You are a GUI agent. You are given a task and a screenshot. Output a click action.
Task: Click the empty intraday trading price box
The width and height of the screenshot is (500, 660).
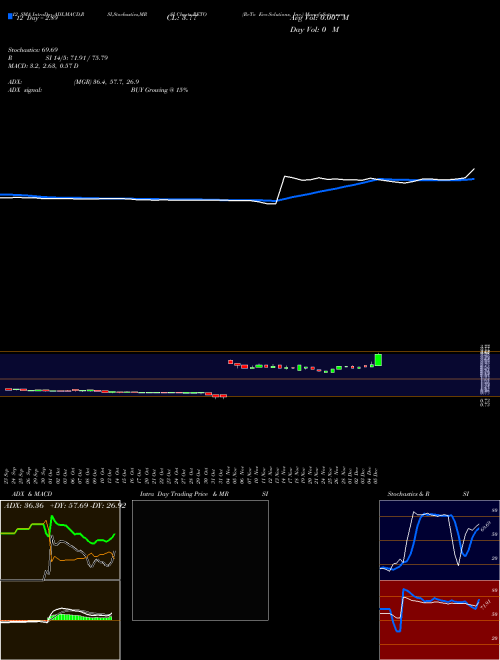[200, 560]
